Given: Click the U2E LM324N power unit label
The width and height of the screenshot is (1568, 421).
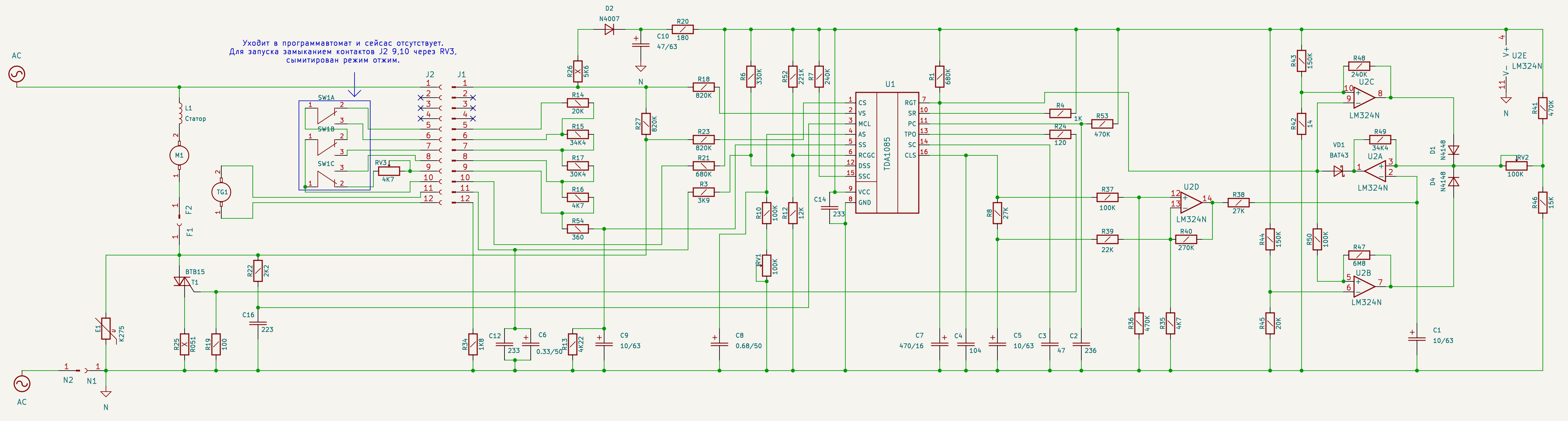Looking at the screenshot, I should (x=1527, y=61).
